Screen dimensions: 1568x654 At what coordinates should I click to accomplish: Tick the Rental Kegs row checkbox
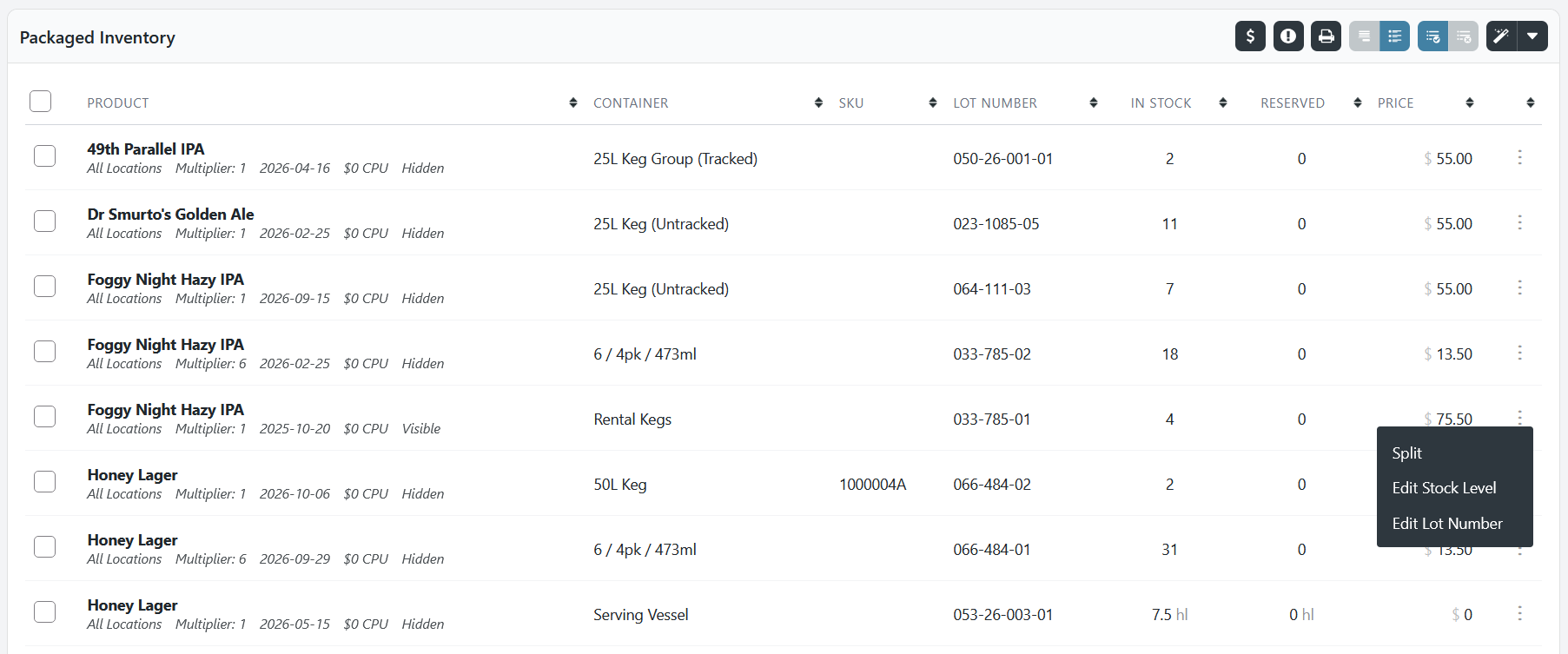point(44,416)
